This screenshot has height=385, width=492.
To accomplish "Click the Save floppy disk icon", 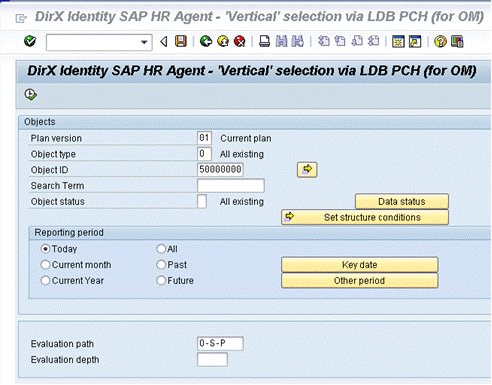I will (x=181, y=41).
